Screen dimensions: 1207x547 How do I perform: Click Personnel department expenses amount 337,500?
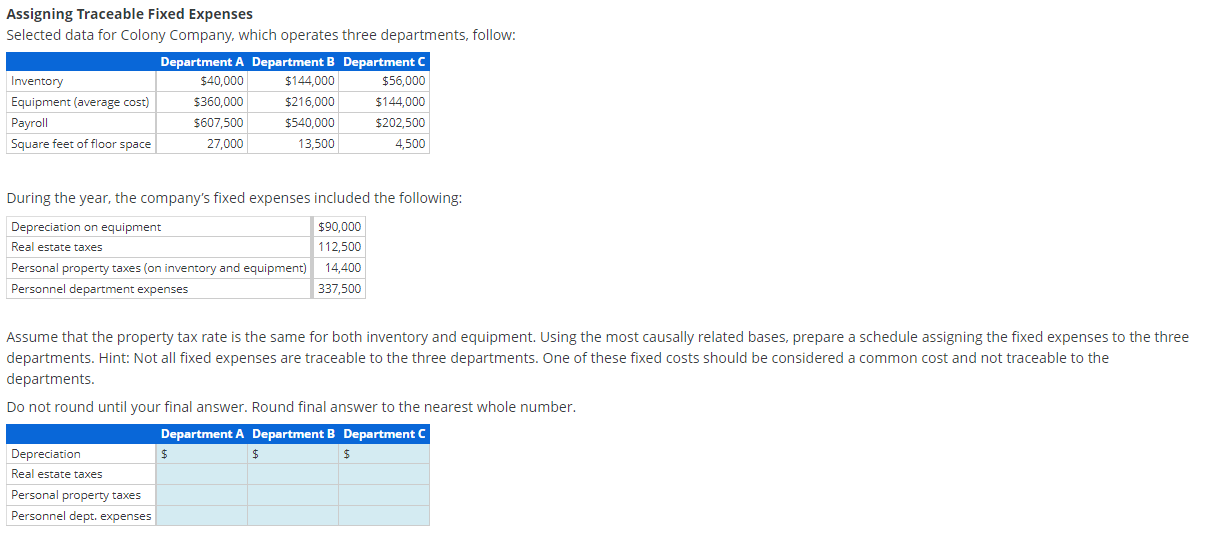(x=340, y=289)
